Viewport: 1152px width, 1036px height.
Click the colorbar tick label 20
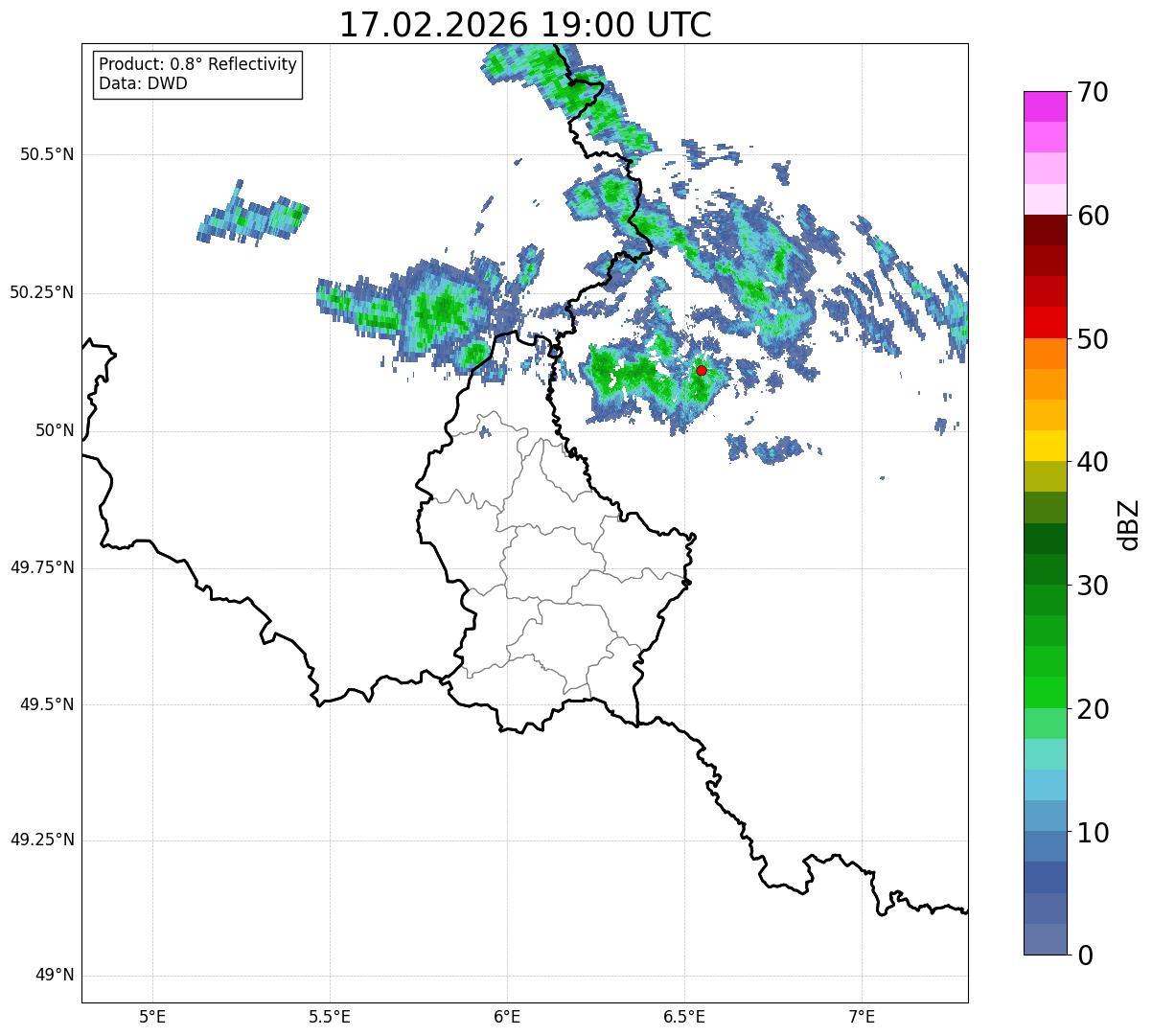point(1092,709)
